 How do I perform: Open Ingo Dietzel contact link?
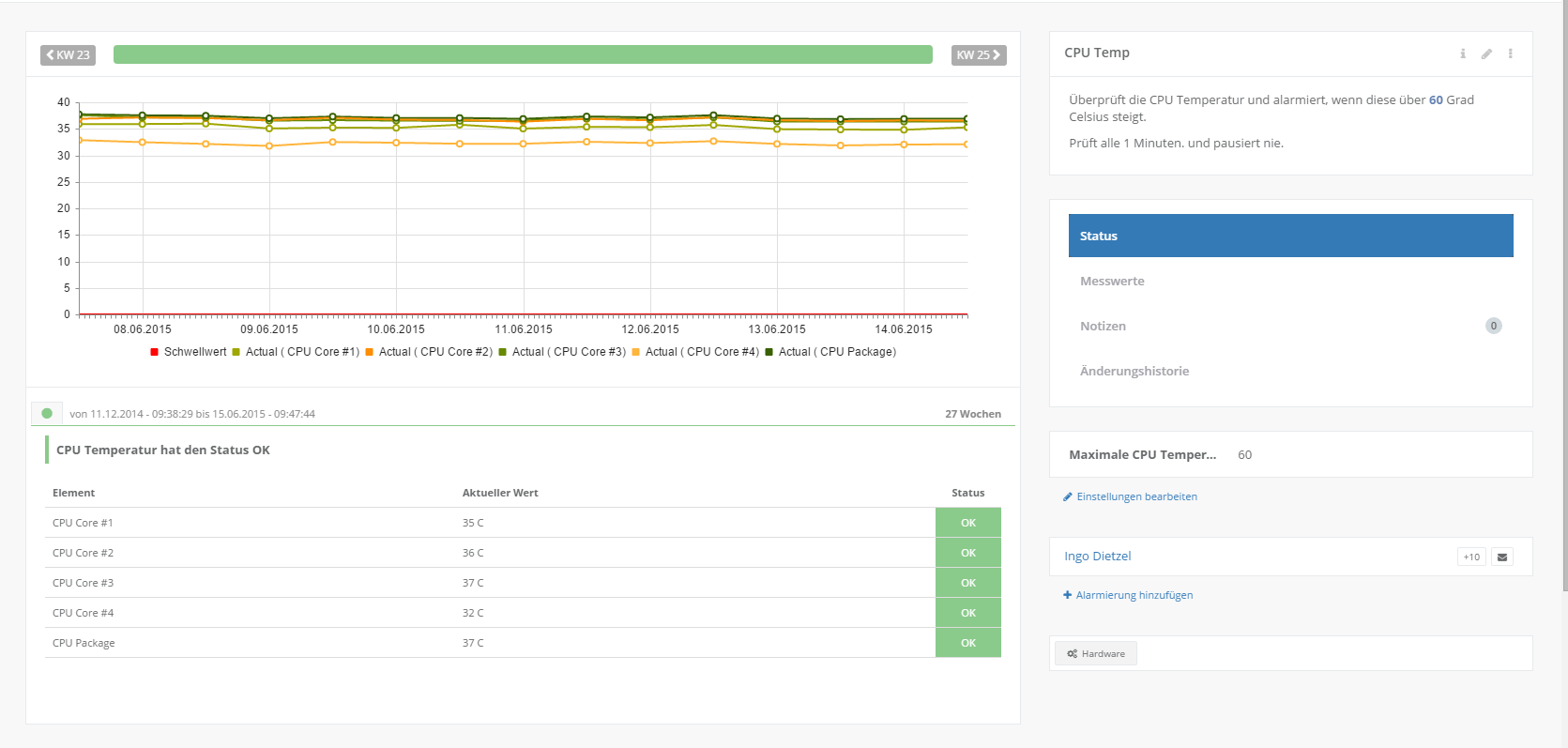coord(1097,557)
